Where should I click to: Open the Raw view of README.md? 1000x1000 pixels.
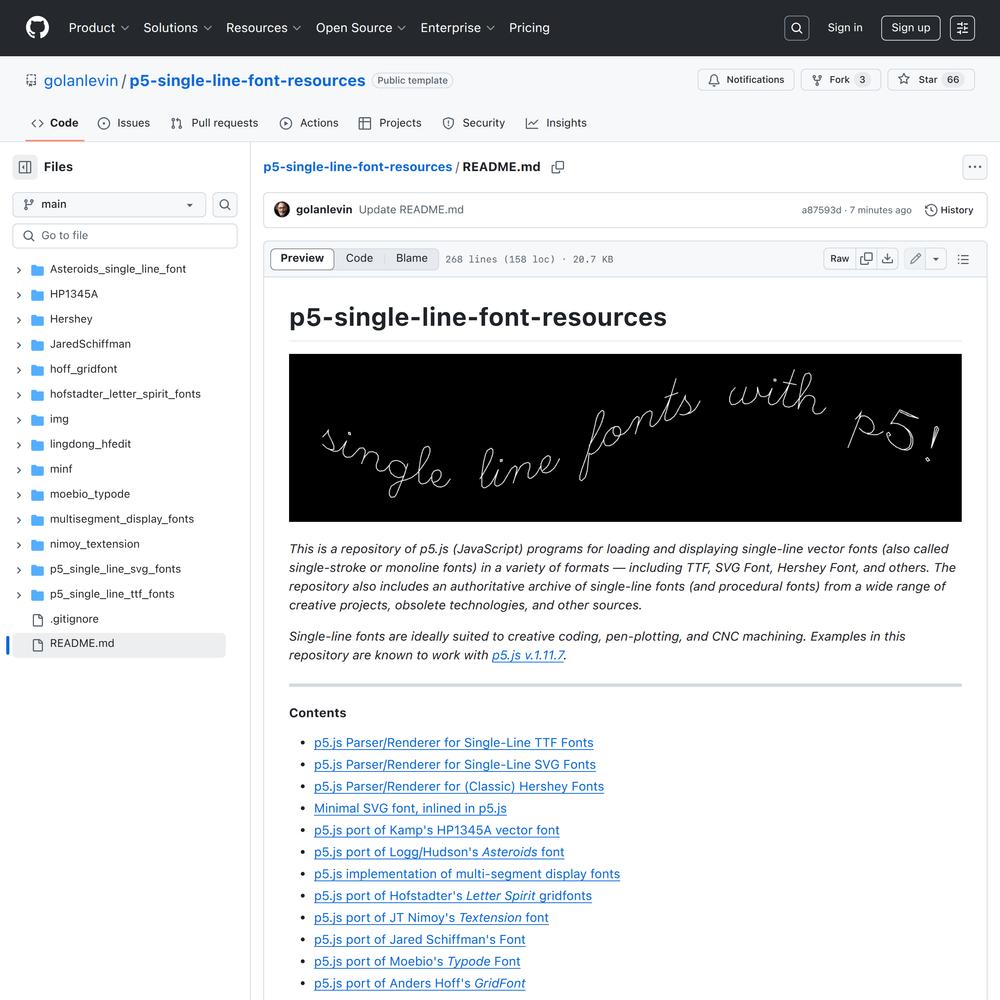(x=839, y=259)
